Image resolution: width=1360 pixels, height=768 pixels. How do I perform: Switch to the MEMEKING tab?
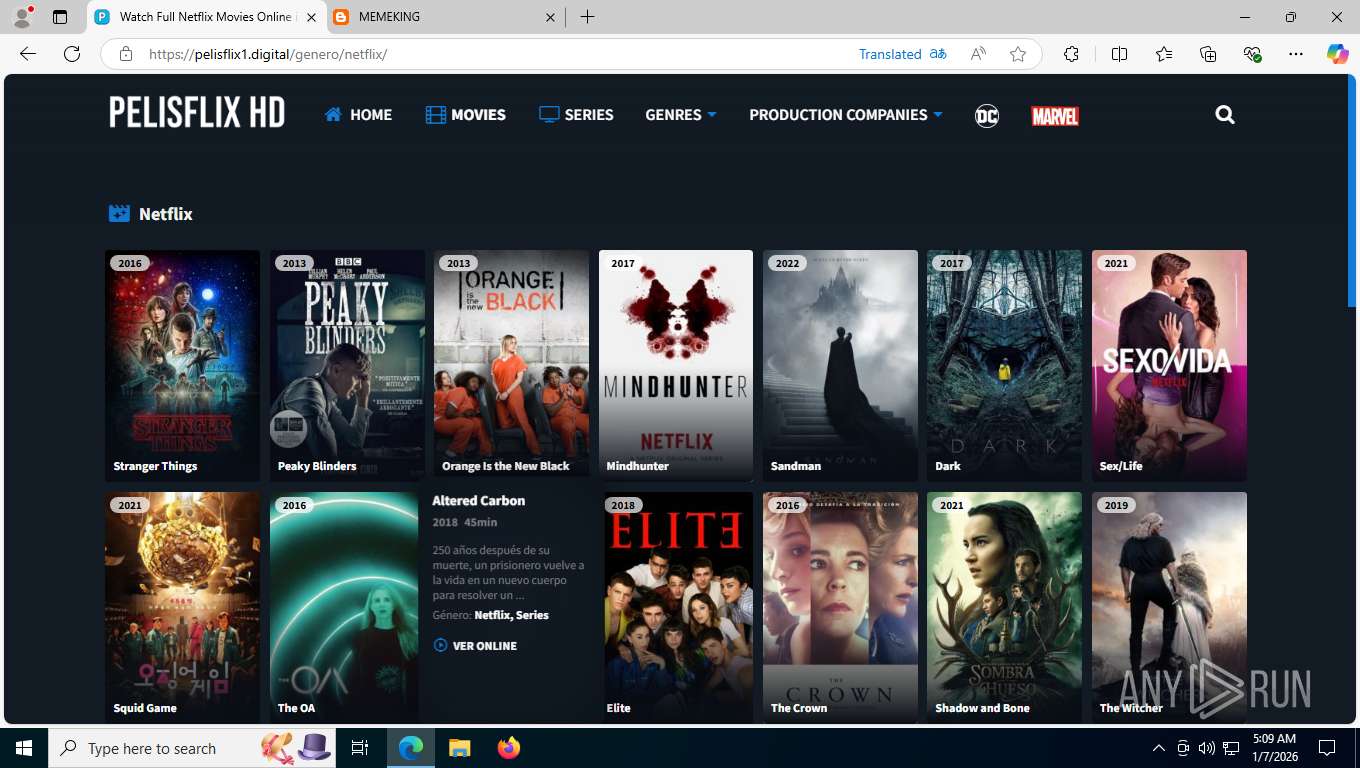445,17
